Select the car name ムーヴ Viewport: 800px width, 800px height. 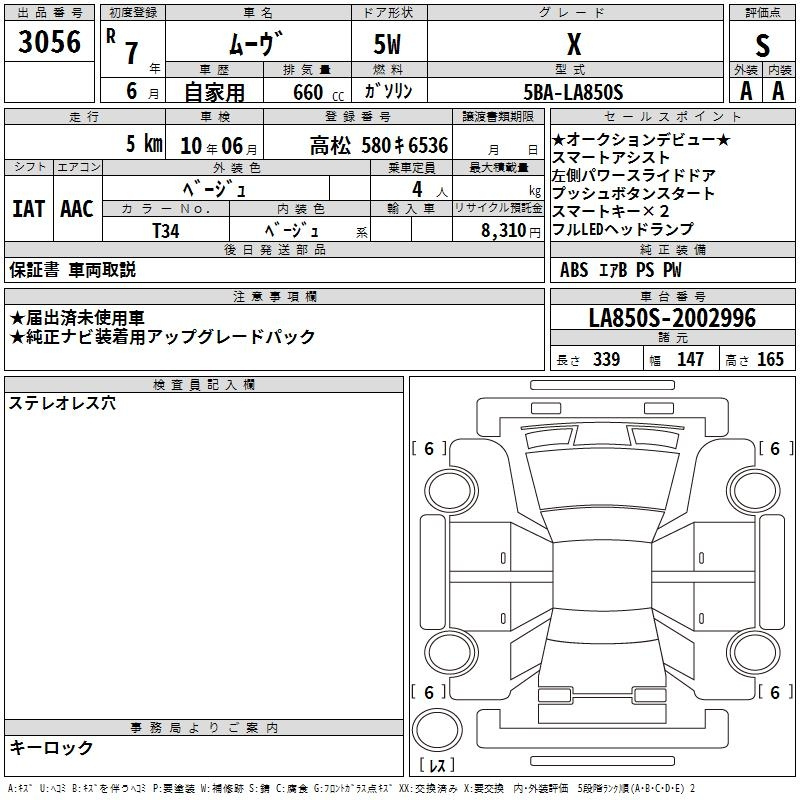coord(257,43)
